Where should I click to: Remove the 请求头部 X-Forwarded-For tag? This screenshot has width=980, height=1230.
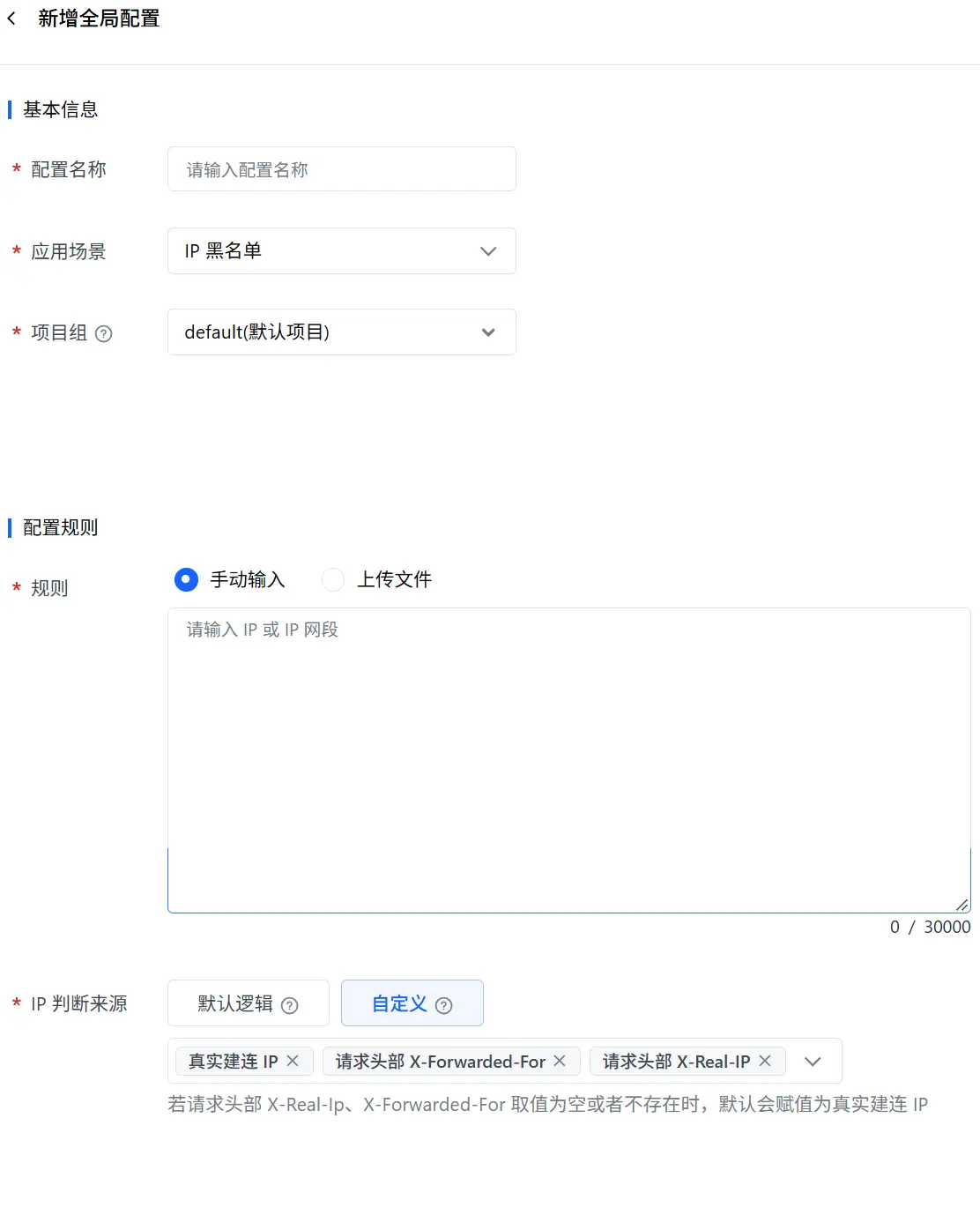click(560, 1061)
